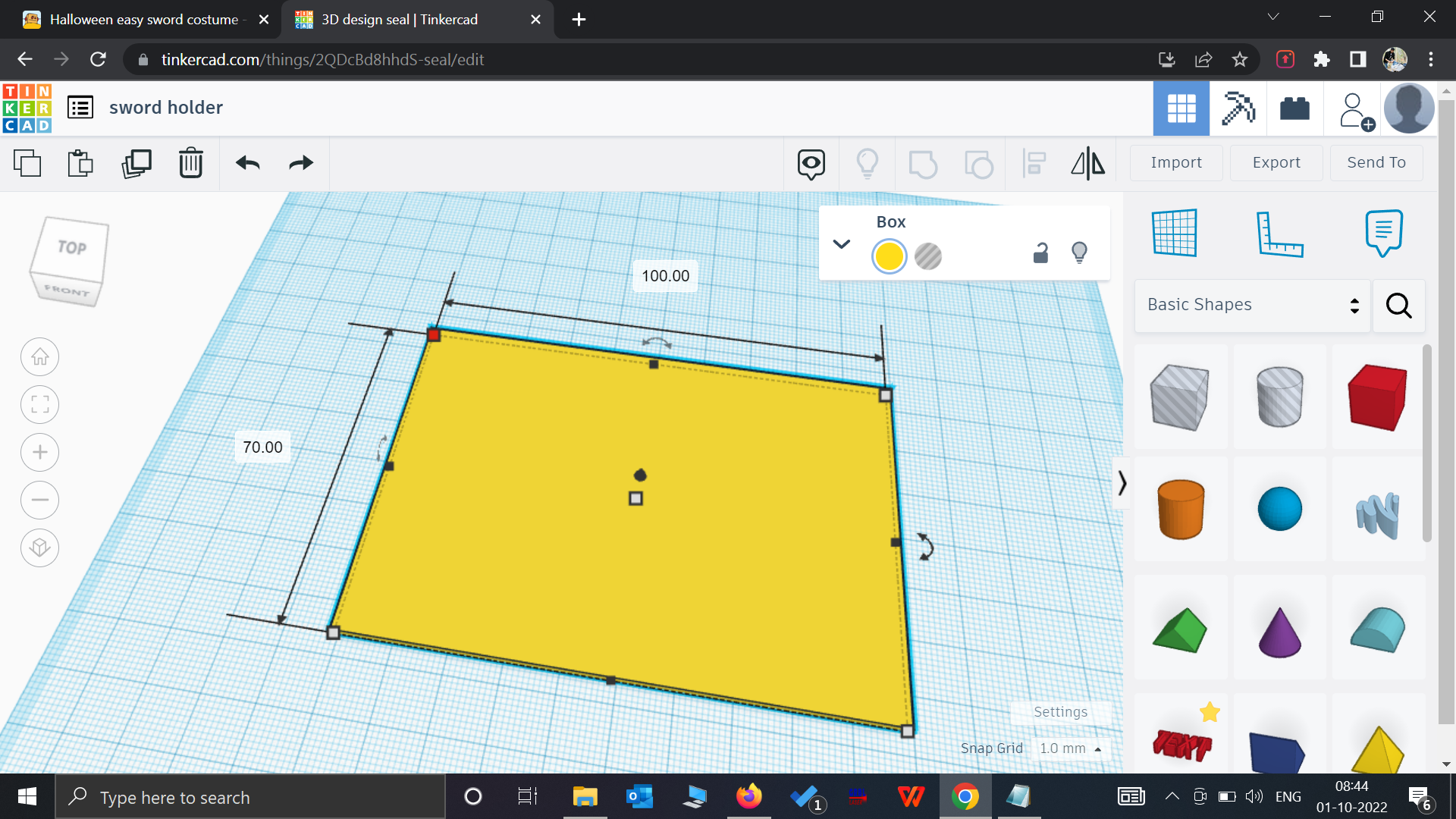Click the Workplane tool icon

tap(1175, 233)
